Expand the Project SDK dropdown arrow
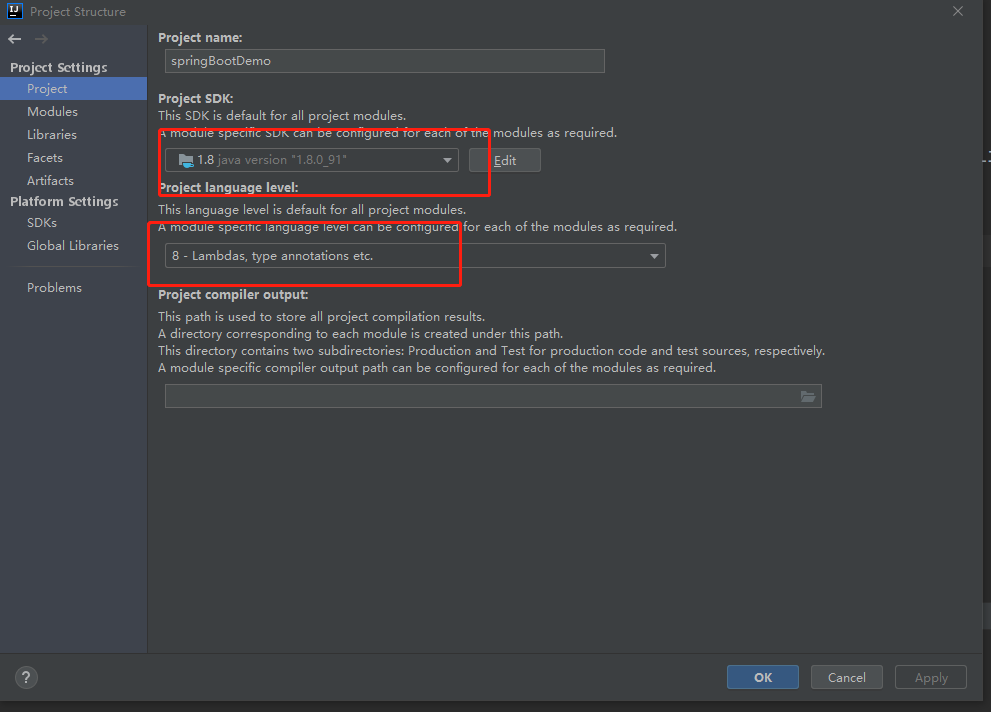The image size is (991, 712). click(447, 160)
